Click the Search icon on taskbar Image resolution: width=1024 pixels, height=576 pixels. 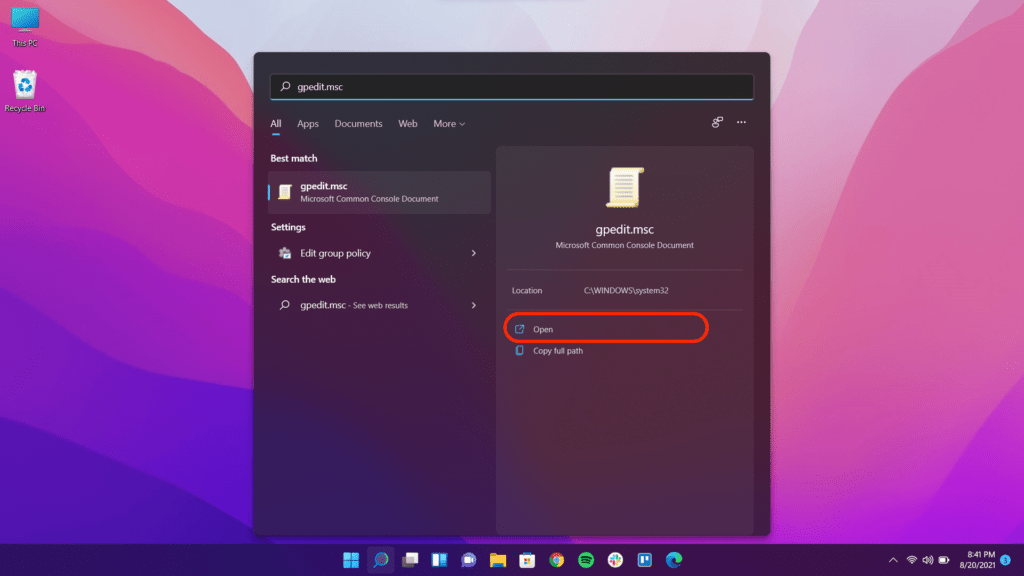coord(381,560)
